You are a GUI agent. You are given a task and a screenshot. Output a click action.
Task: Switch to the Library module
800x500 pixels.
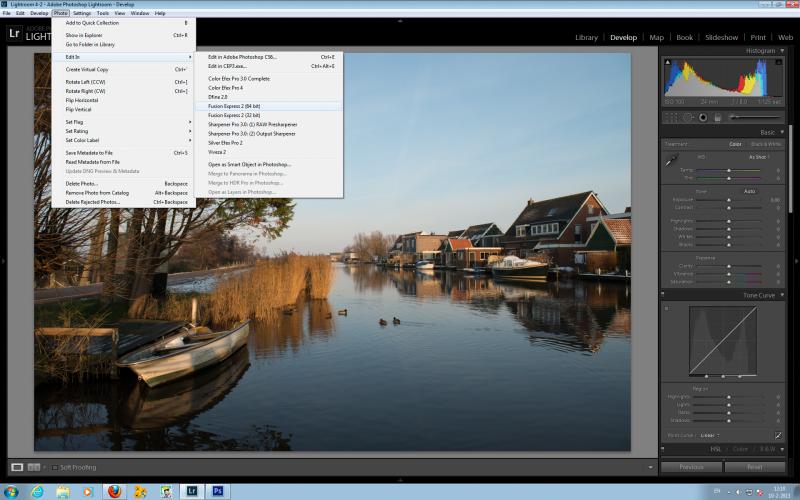(x=586, y=37)
